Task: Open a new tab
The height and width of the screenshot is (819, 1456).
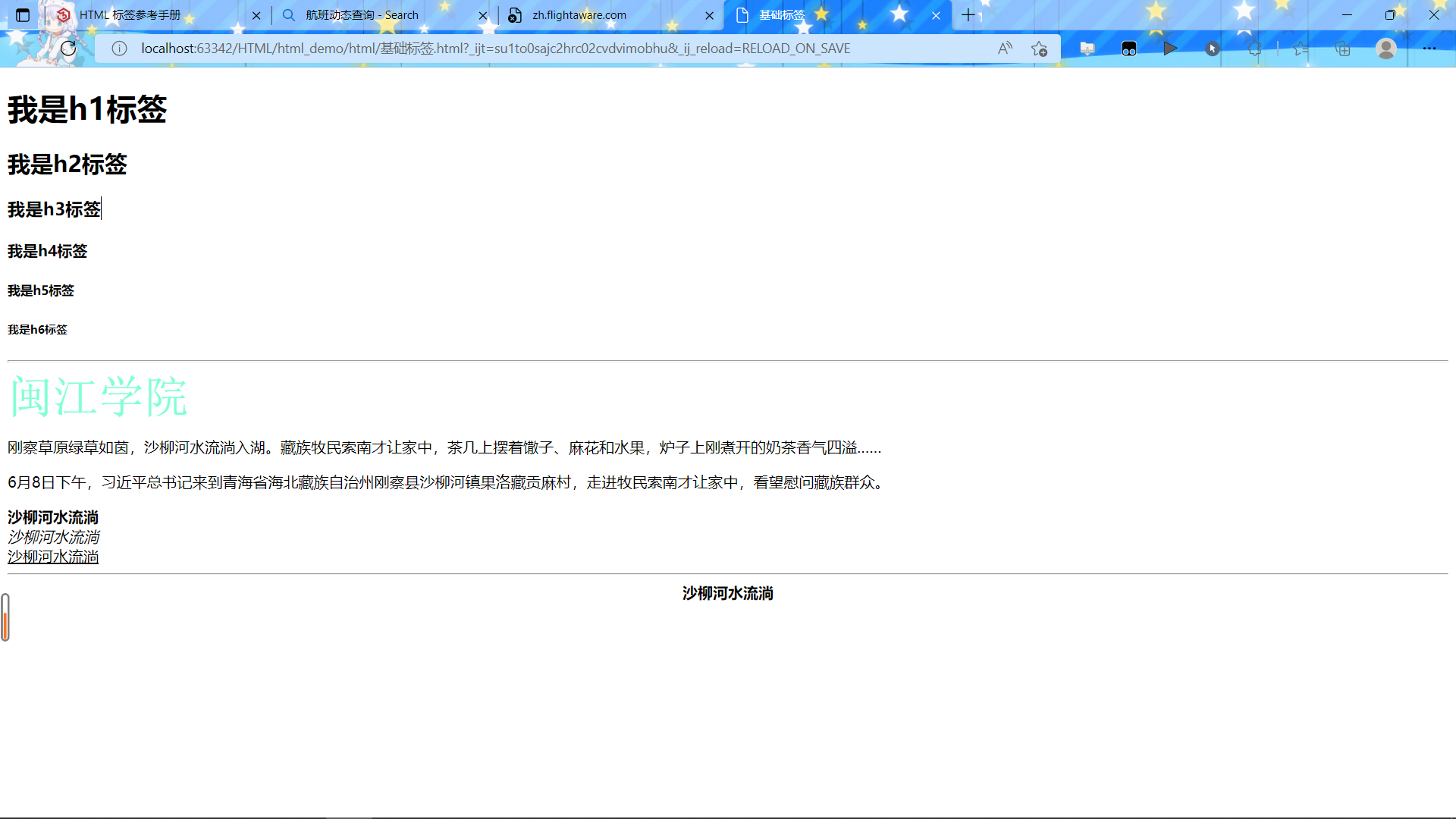Action: pos(968,15)
